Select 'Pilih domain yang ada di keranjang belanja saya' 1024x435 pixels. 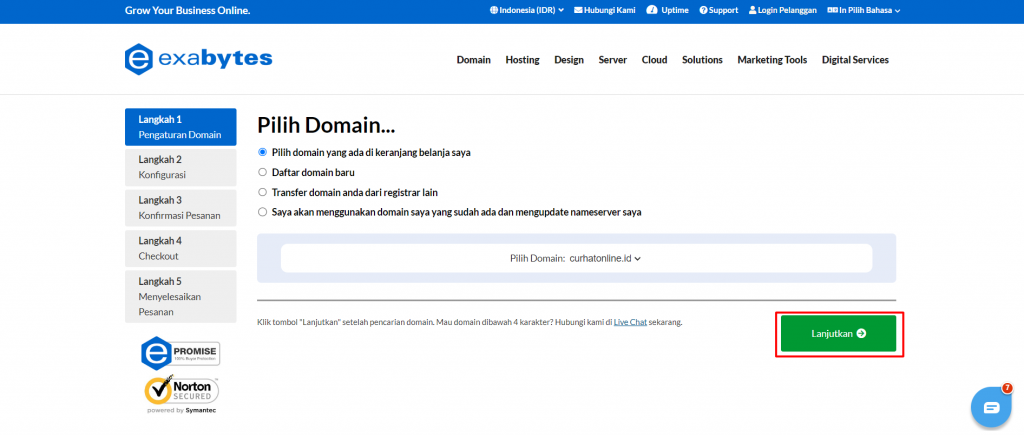263,152
